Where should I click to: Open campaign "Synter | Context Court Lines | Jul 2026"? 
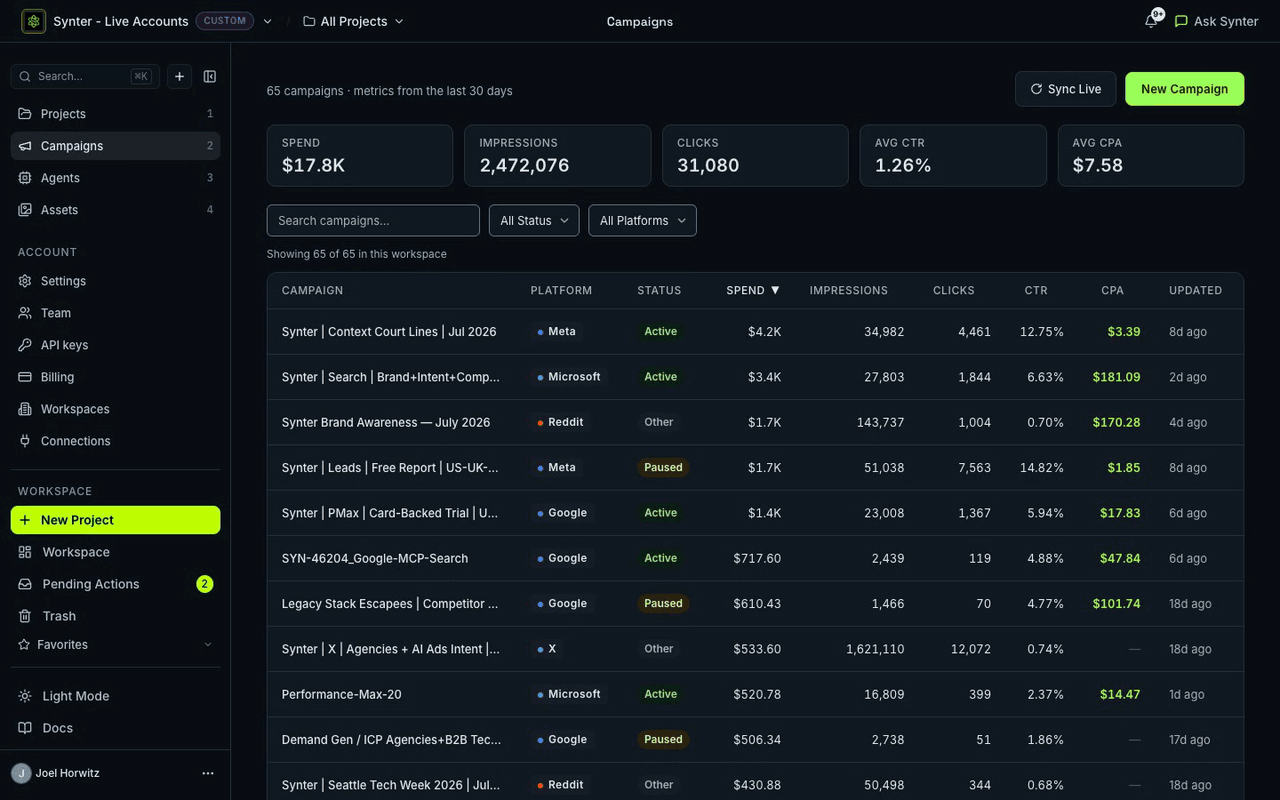click(x=389, y=331)
